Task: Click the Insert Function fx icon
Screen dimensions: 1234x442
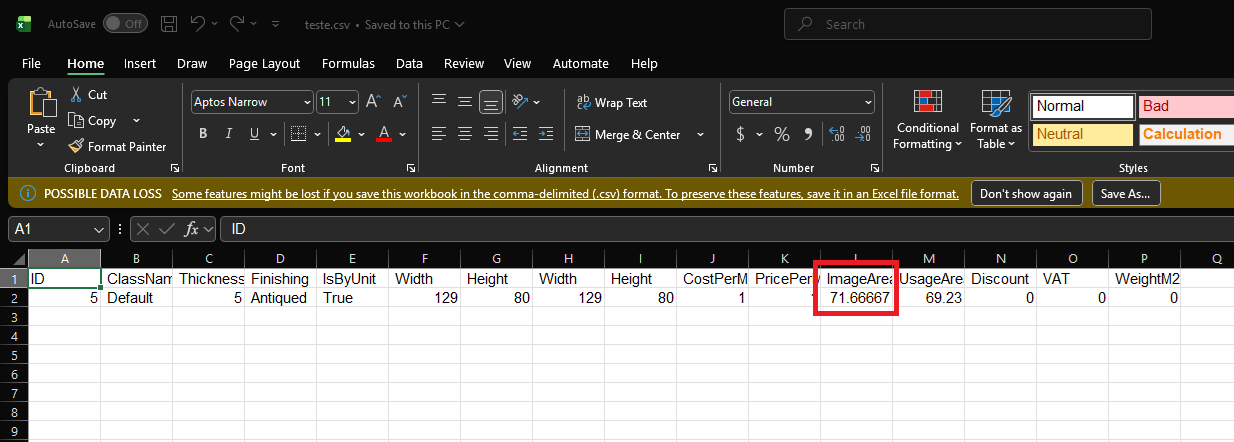Action: click(194, 229)
